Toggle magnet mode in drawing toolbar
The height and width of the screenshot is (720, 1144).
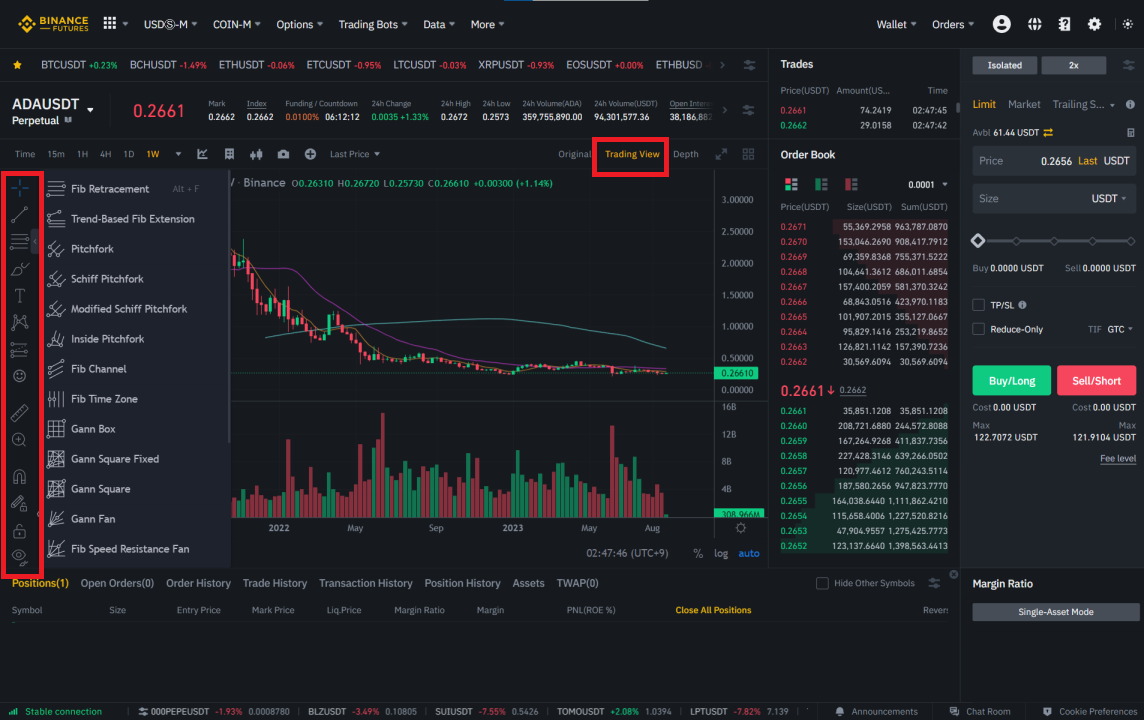(x=20, y=477)
